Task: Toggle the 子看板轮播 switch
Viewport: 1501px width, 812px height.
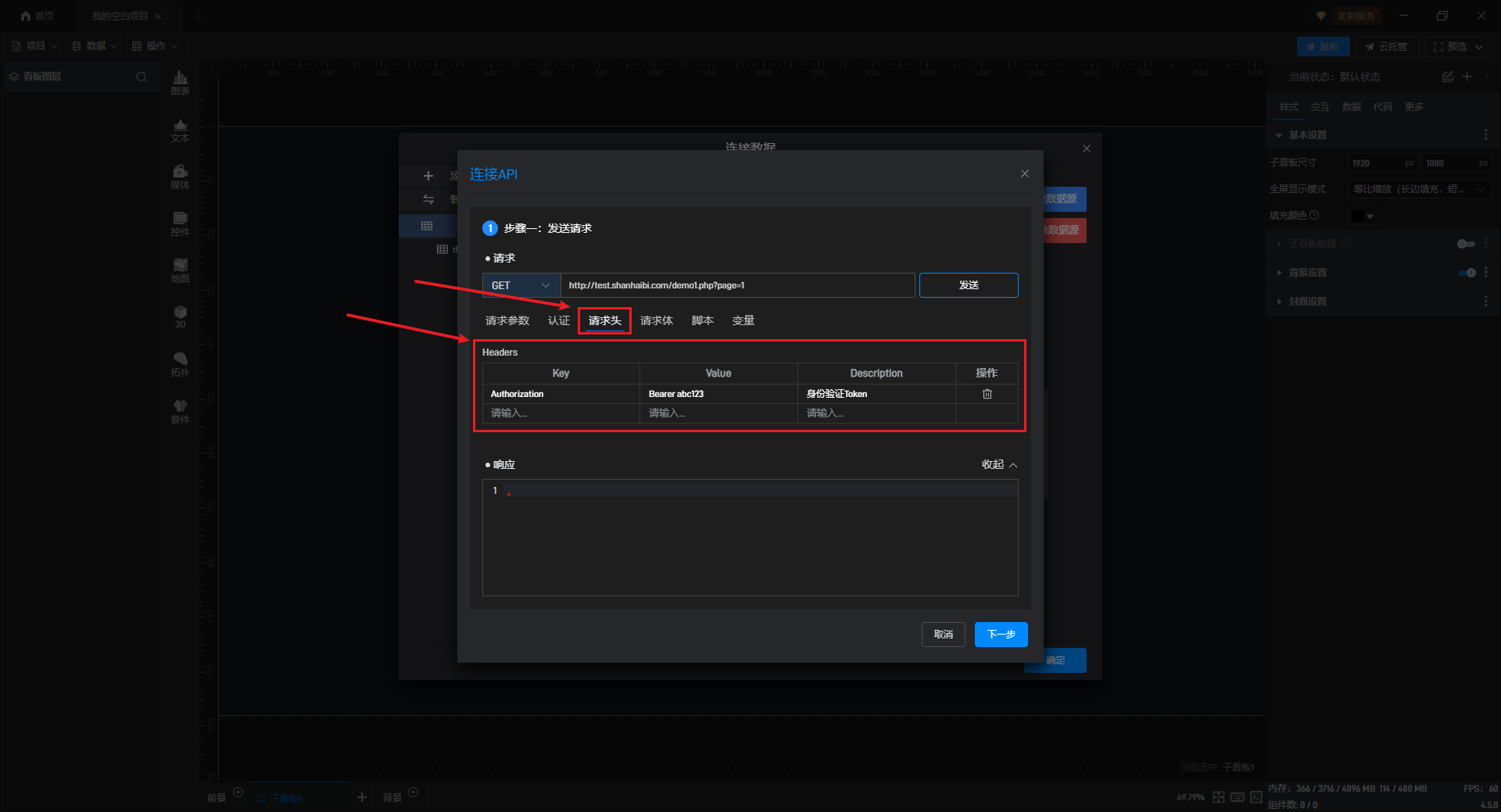Action: (x=1466, y=244)
